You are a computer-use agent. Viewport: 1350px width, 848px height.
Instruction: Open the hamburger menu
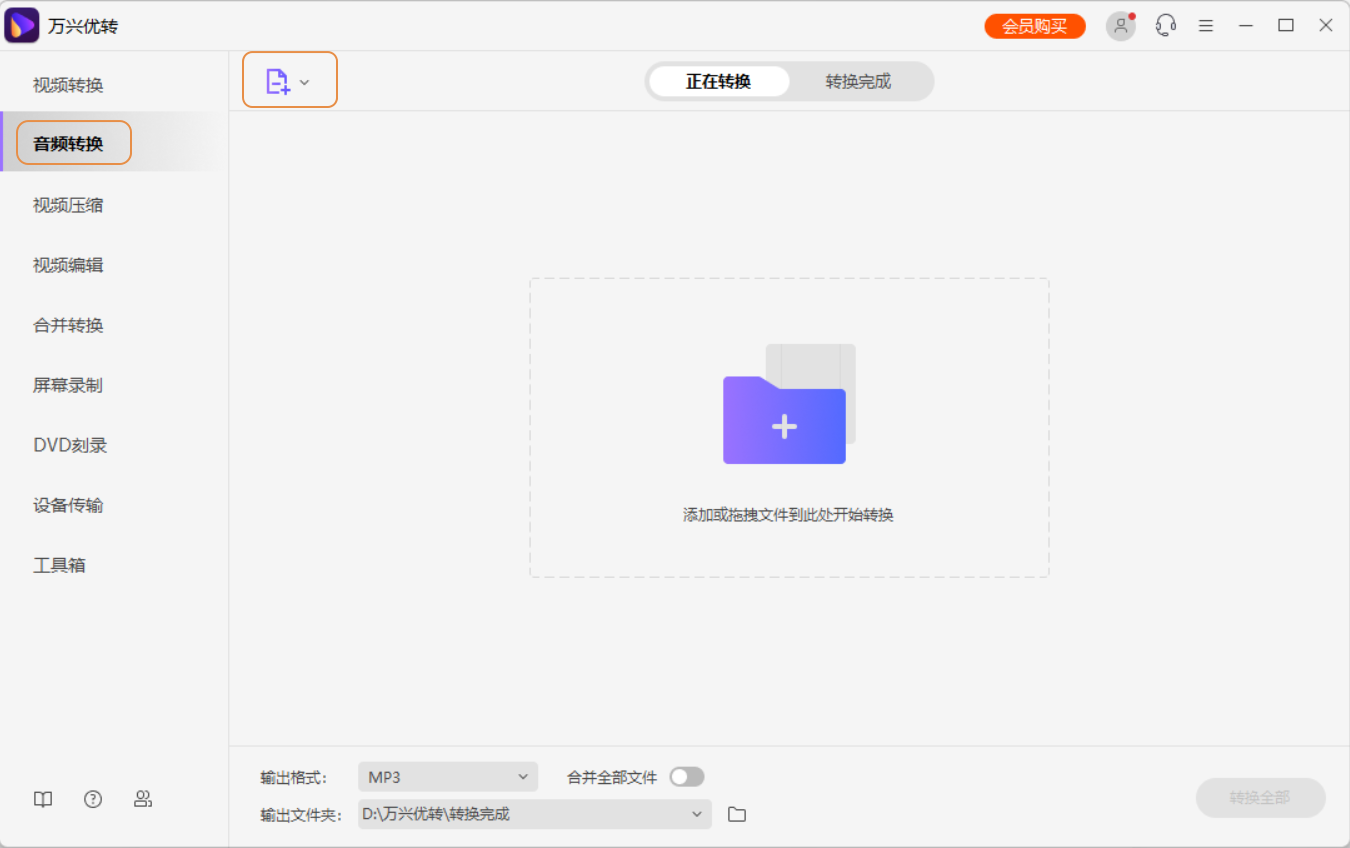click(1205, 25)
